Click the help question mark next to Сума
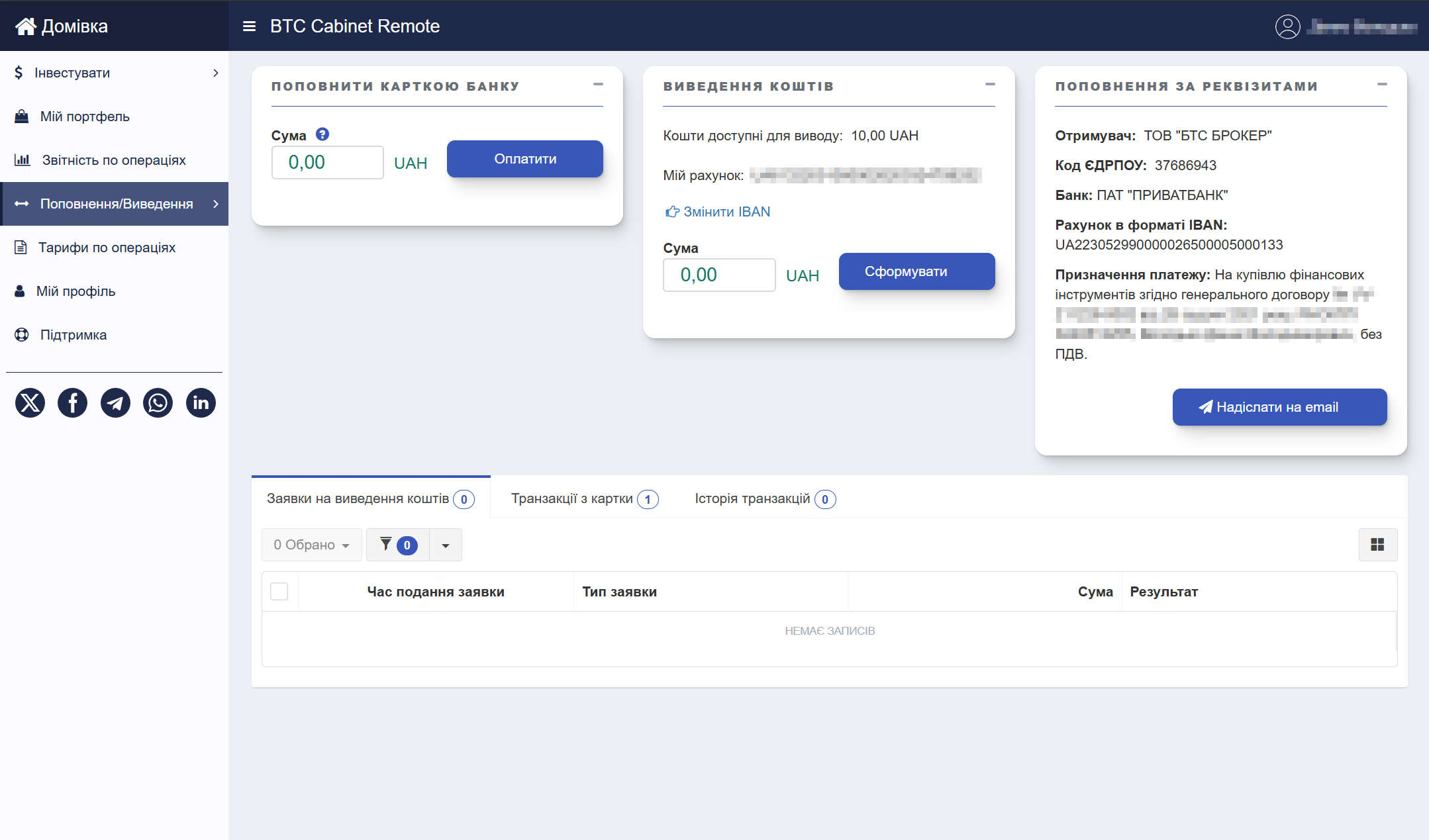Screen dimensions: 1429x840 tap(322, 134)
